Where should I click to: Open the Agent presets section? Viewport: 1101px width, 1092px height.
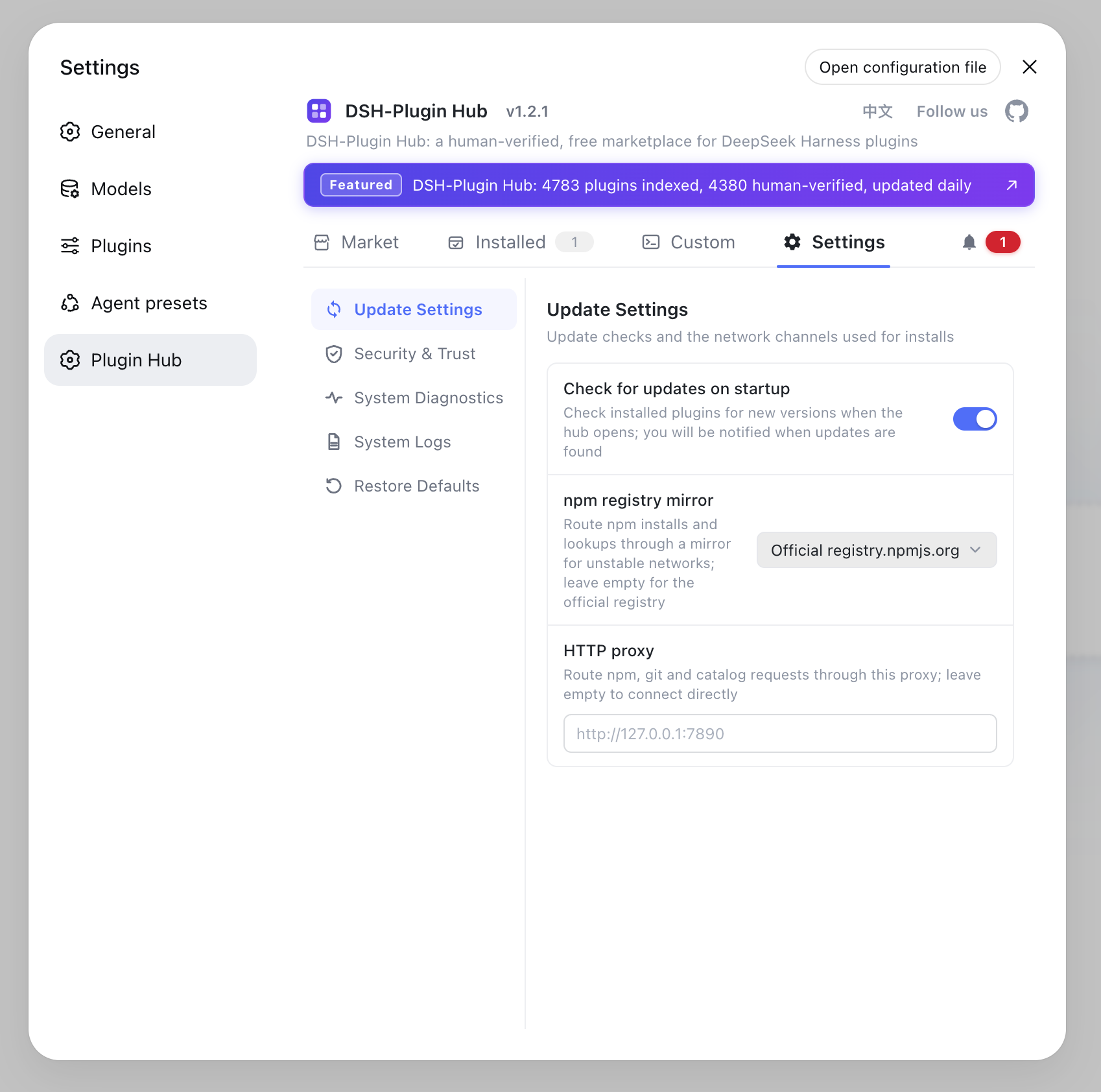150,303
